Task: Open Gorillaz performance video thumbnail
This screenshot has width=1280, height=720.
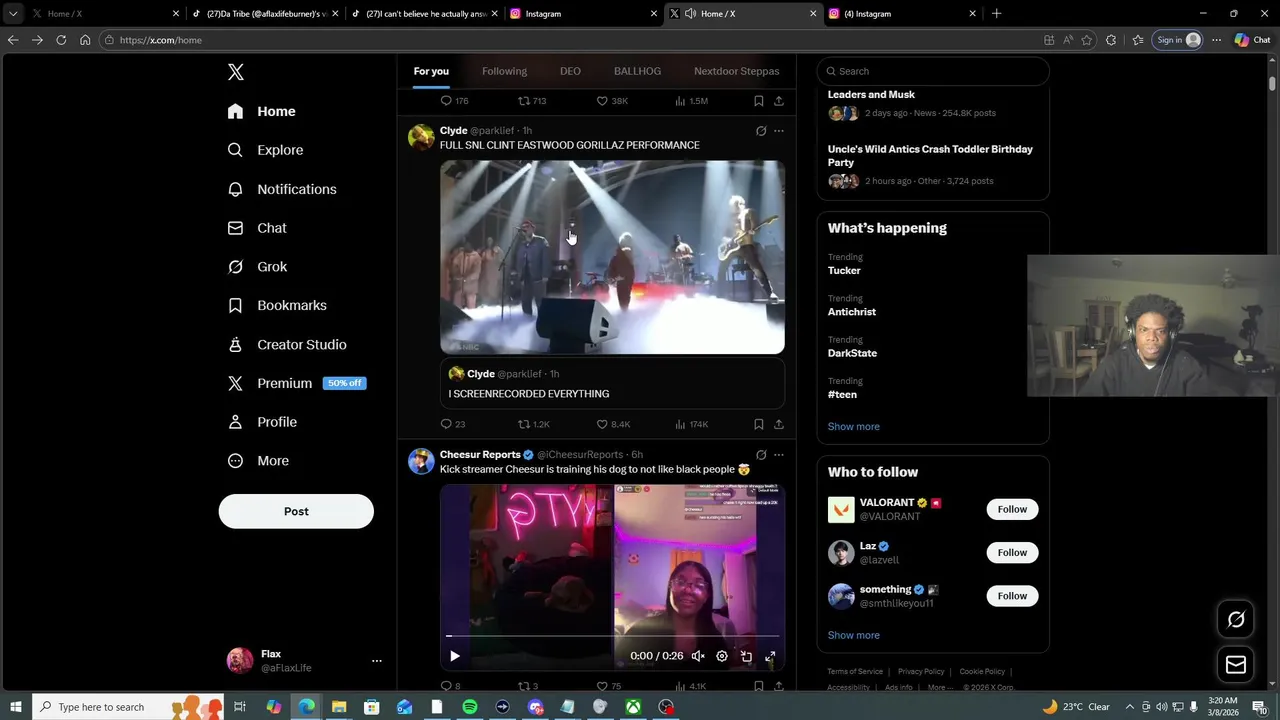Action: click(x=612, y=257)
